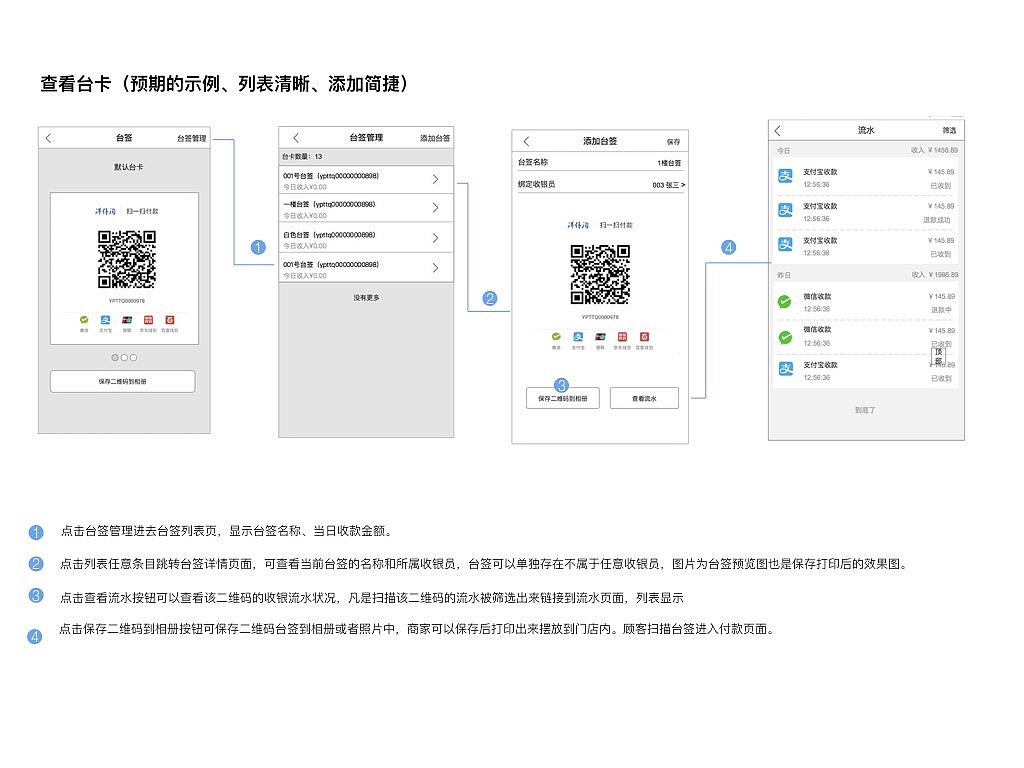This screenshot has height=768, width=1024.
Task: Select 白色台签 (ypttq0000000898) list entry
Action: 366,239
